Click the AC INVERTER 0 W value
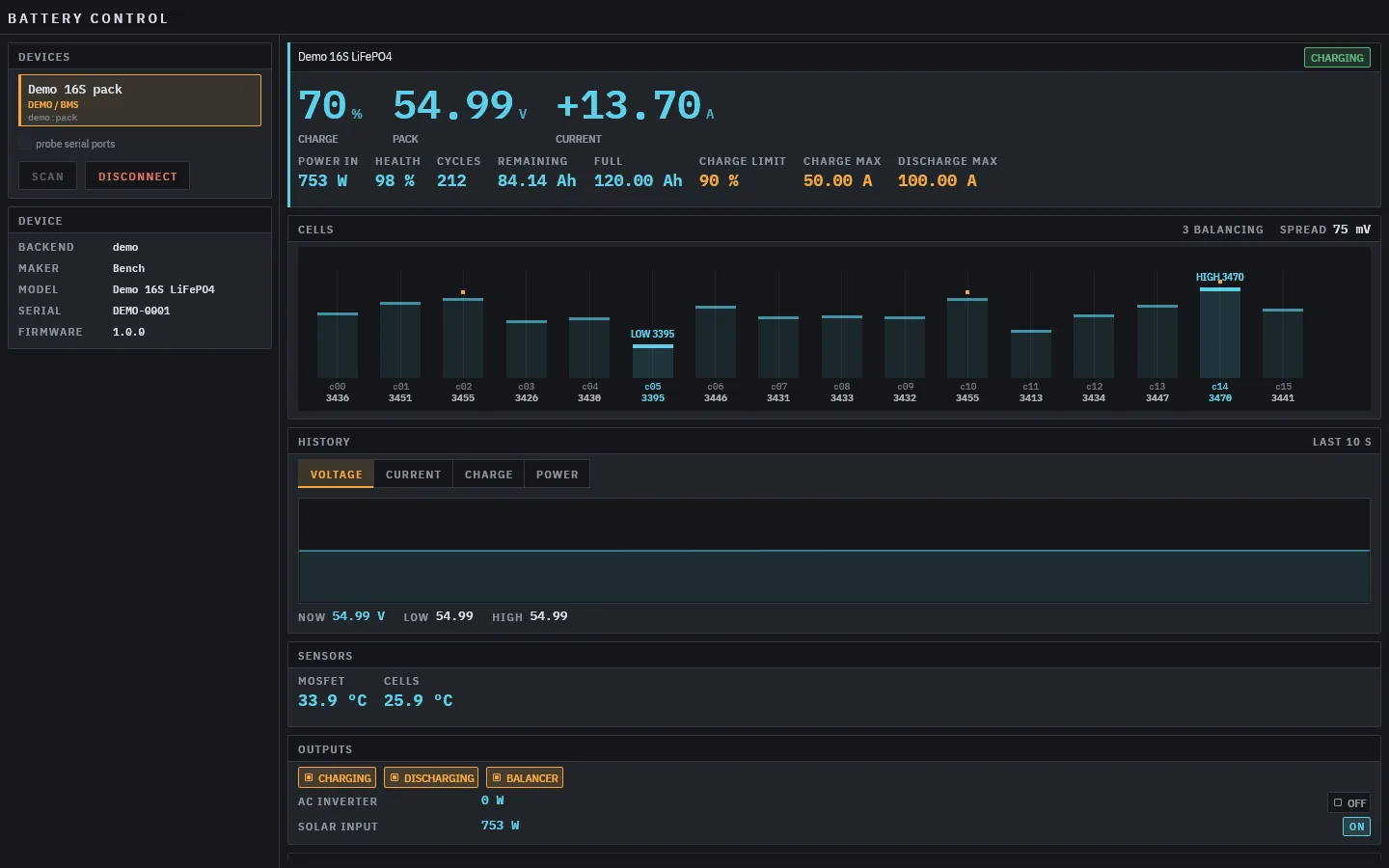 pyautogui.click(x=493, y=800)
